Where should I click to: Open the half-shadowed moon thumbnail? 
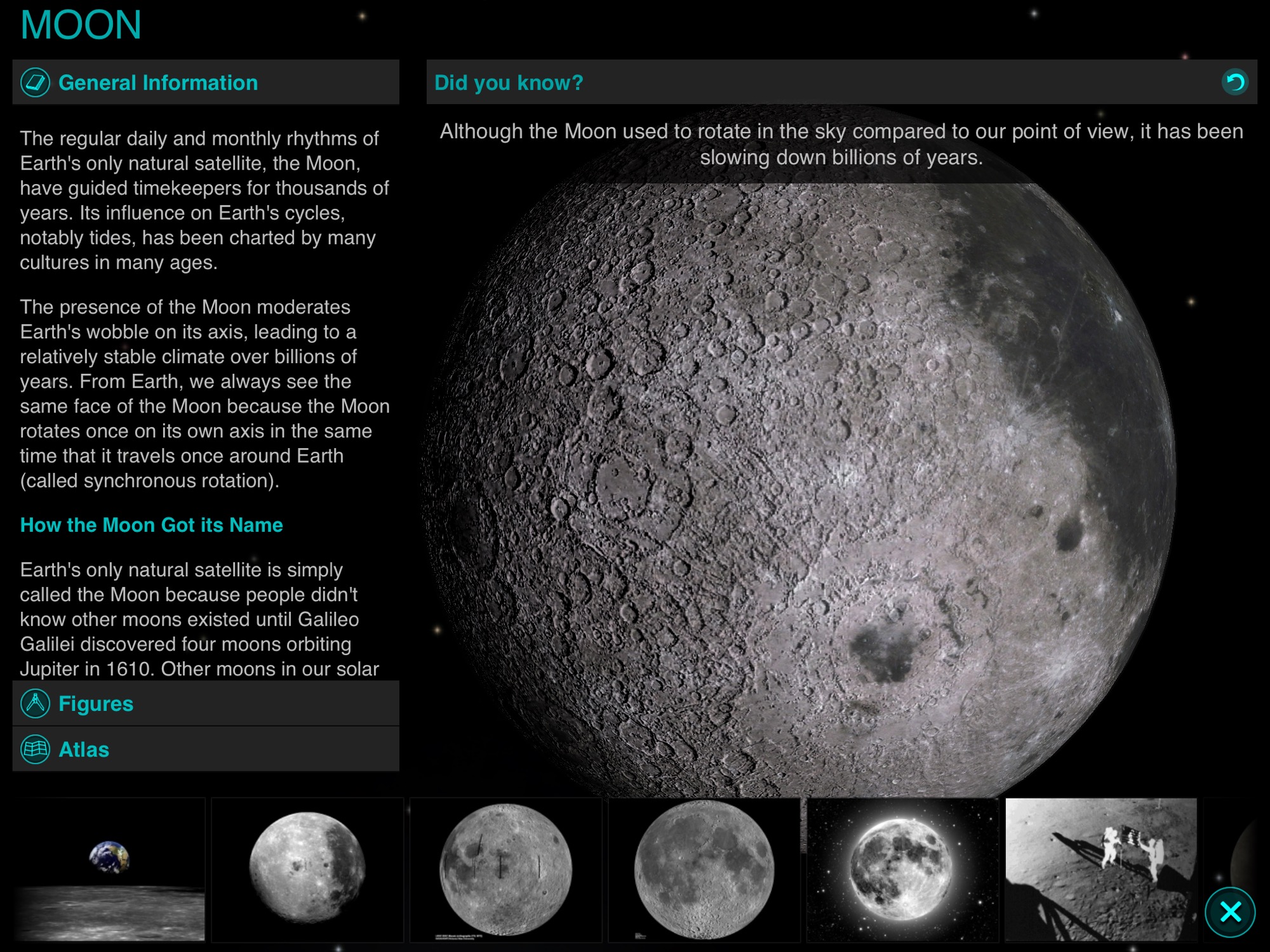click(x=307, y=869)
